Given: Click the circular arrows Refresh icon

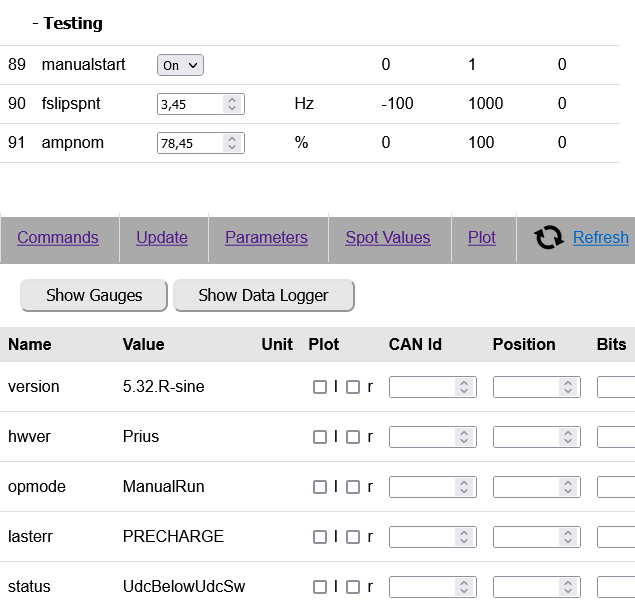Looking at the screenshot, I should (549, 238).
